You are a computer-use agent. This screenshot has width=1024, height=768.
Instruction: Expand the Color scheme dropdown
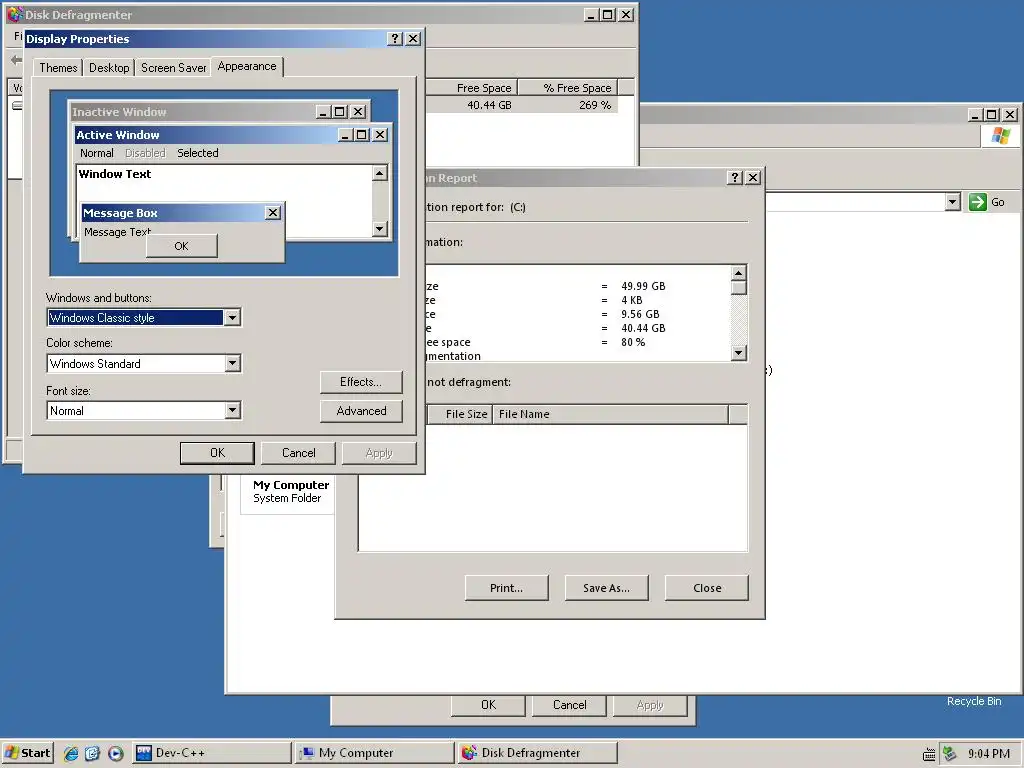pos(232,363)
